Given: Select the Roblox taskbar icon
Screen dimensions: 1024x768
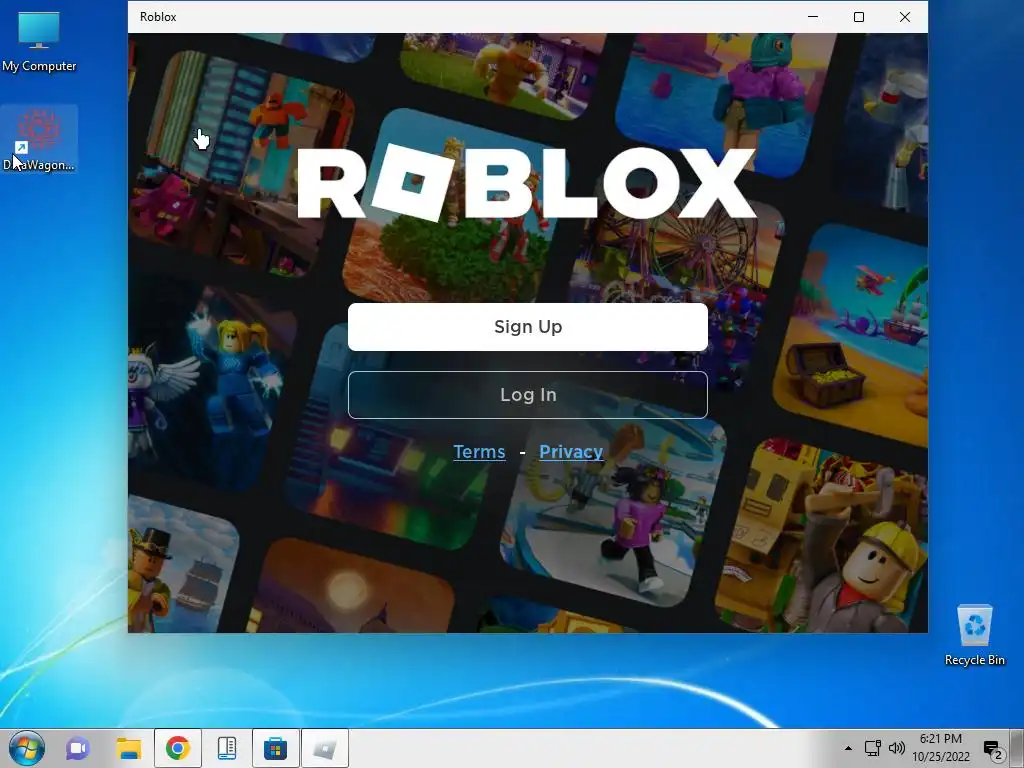Looking at the screenshot, I should (x=325, y=748).
